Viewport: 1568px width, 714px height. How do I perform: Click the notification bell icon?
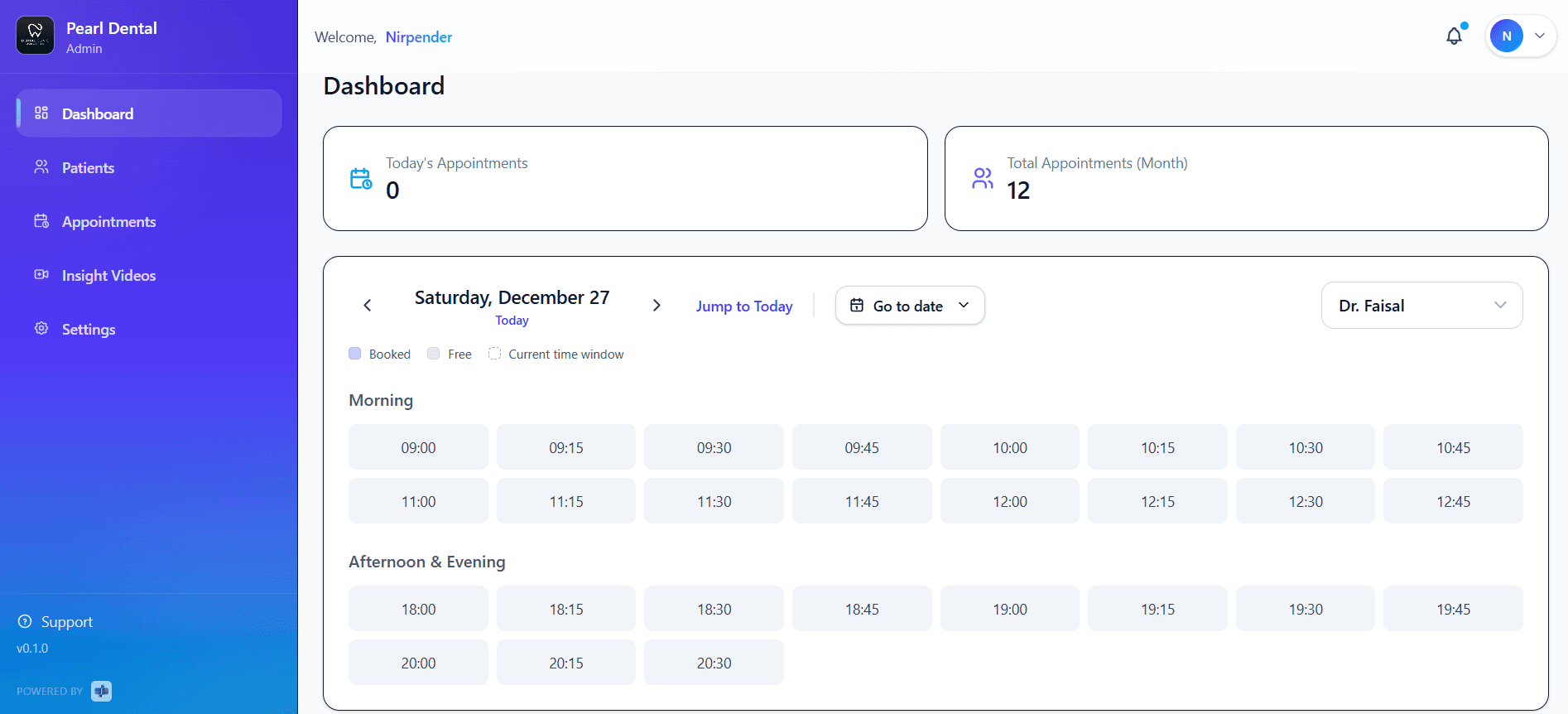tap(1454, 36)
